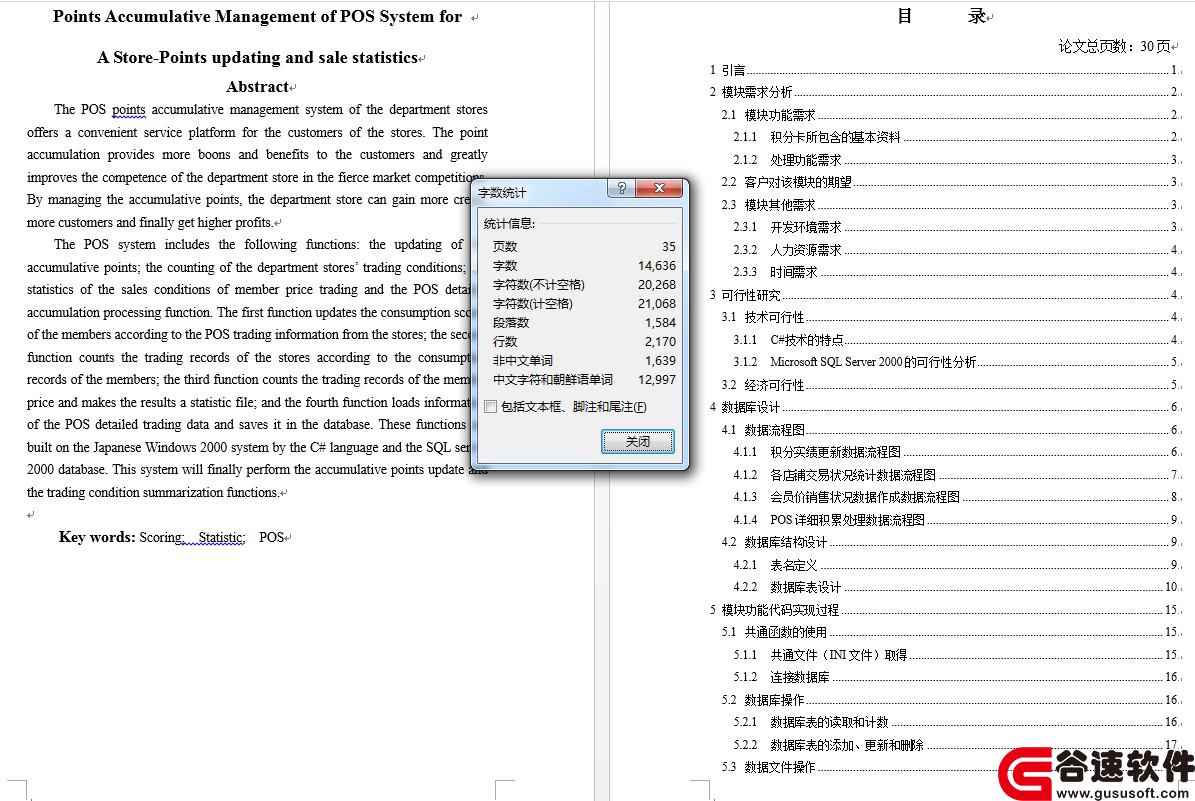This screenshot has height=801, width=1195.
Task: Go to TOC entry 2 模块需求分析
Action: click(944, 92)
